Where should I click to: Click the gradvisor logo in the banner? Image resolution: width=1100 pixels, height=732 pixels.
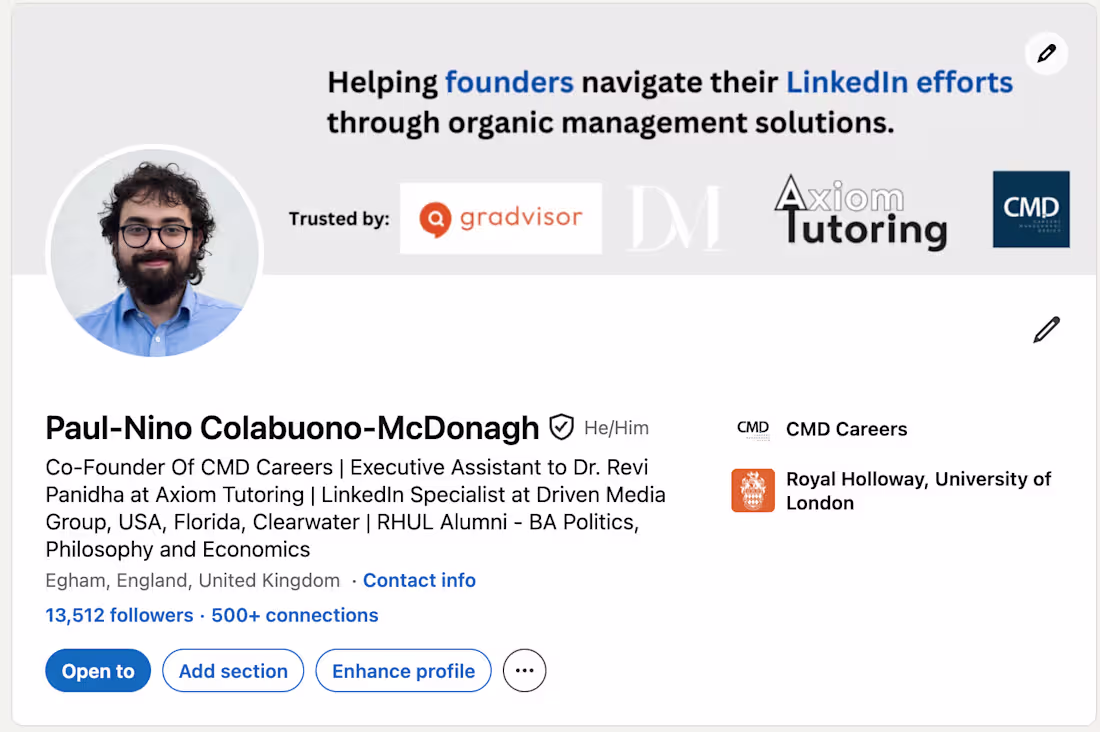501,218
